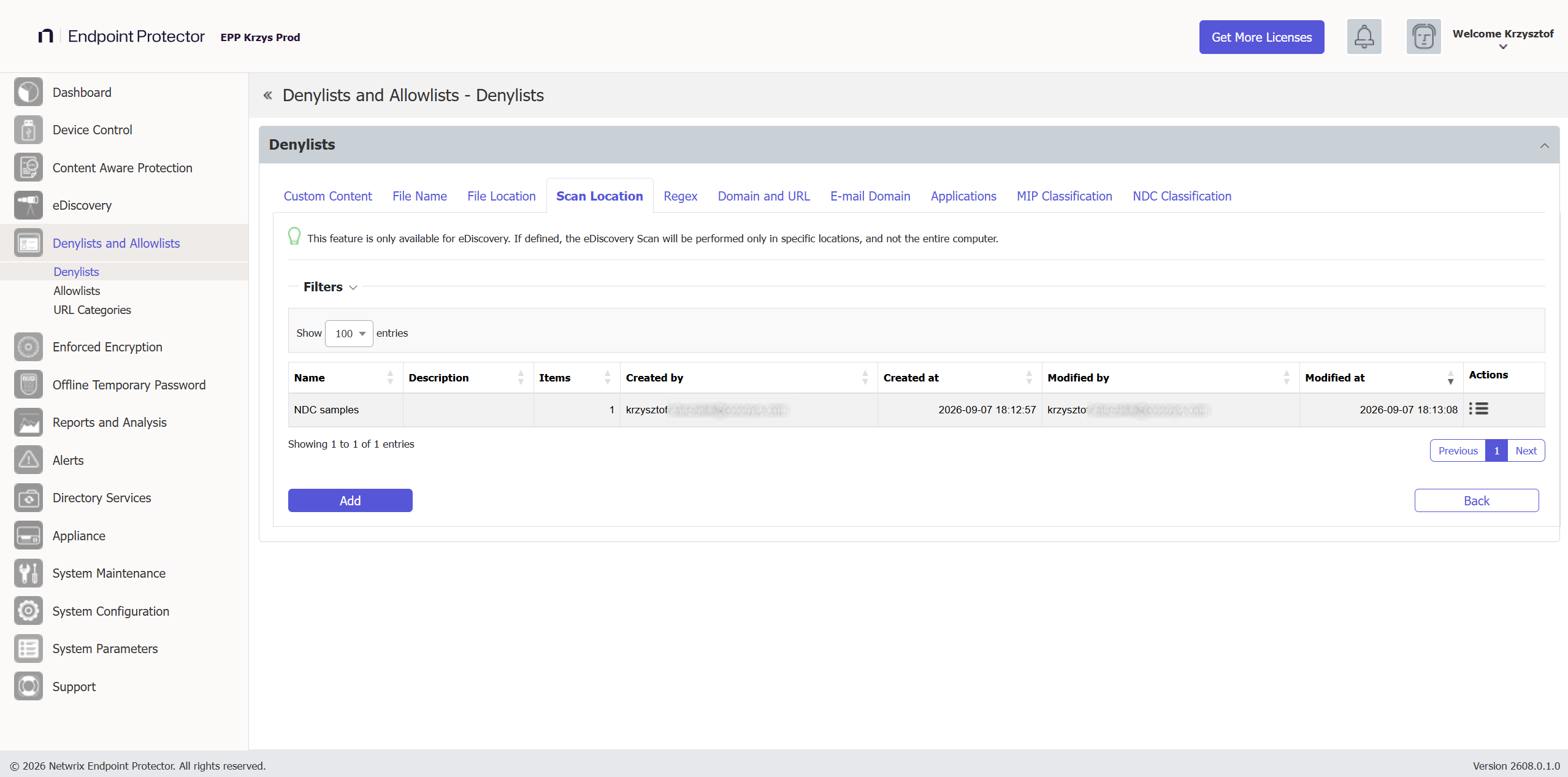Click the Add button
The image size is (1568, 777).
pos(350,500)
